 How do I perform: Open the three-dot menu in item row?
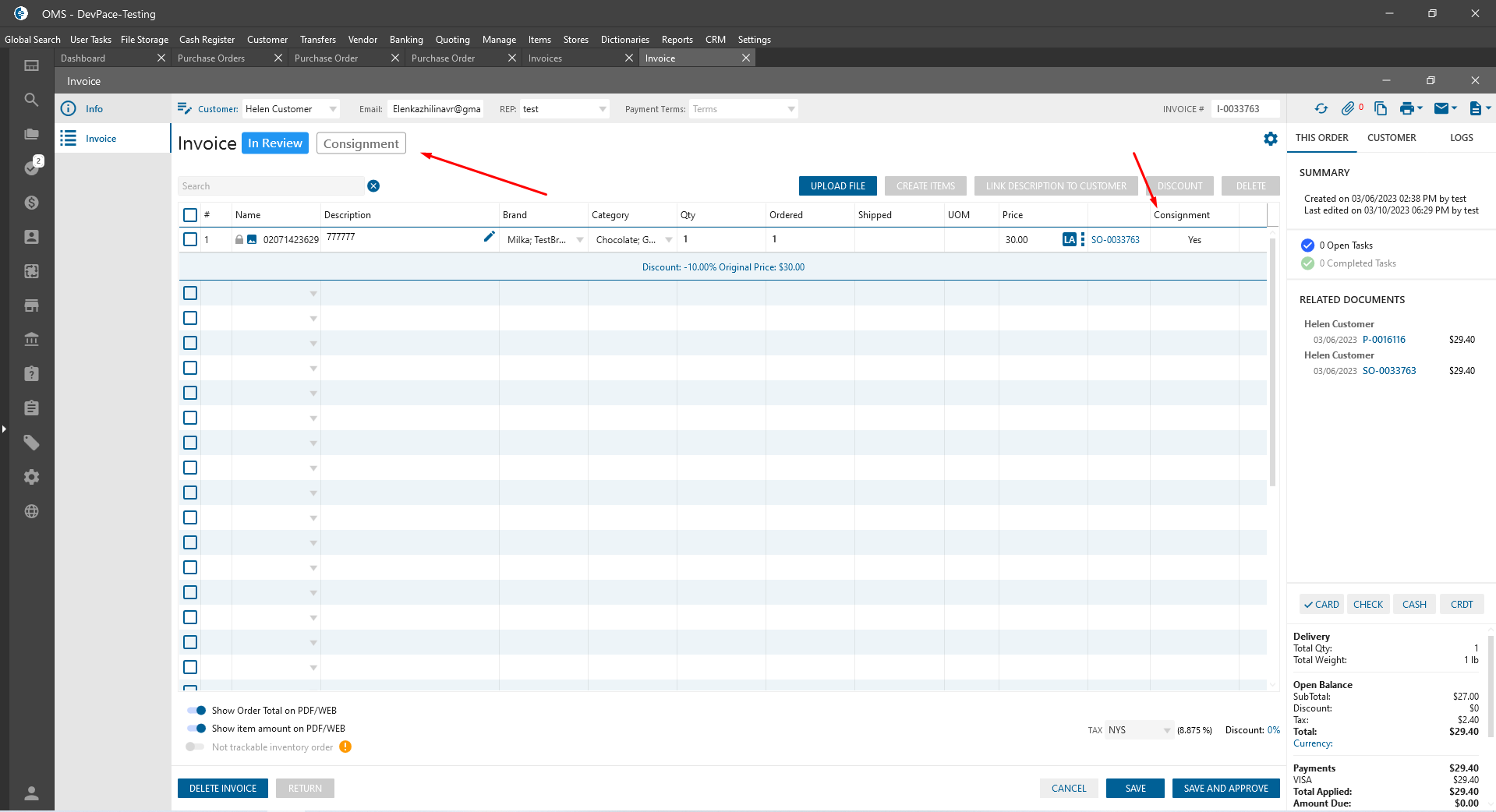click(1083, 239)
